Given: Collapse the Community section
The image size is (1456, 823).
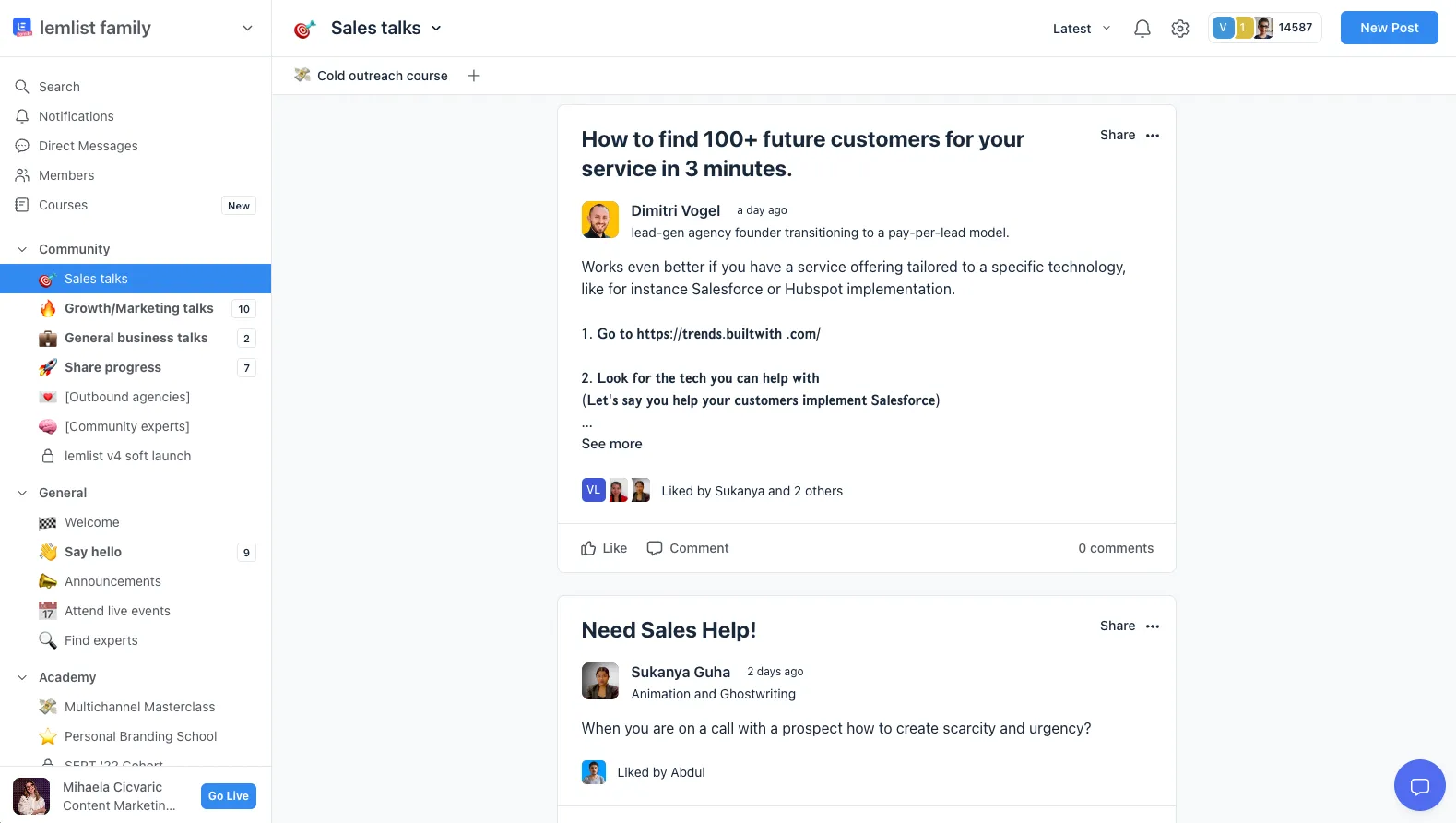Looking at the screenshot, I should click(22, 249).
